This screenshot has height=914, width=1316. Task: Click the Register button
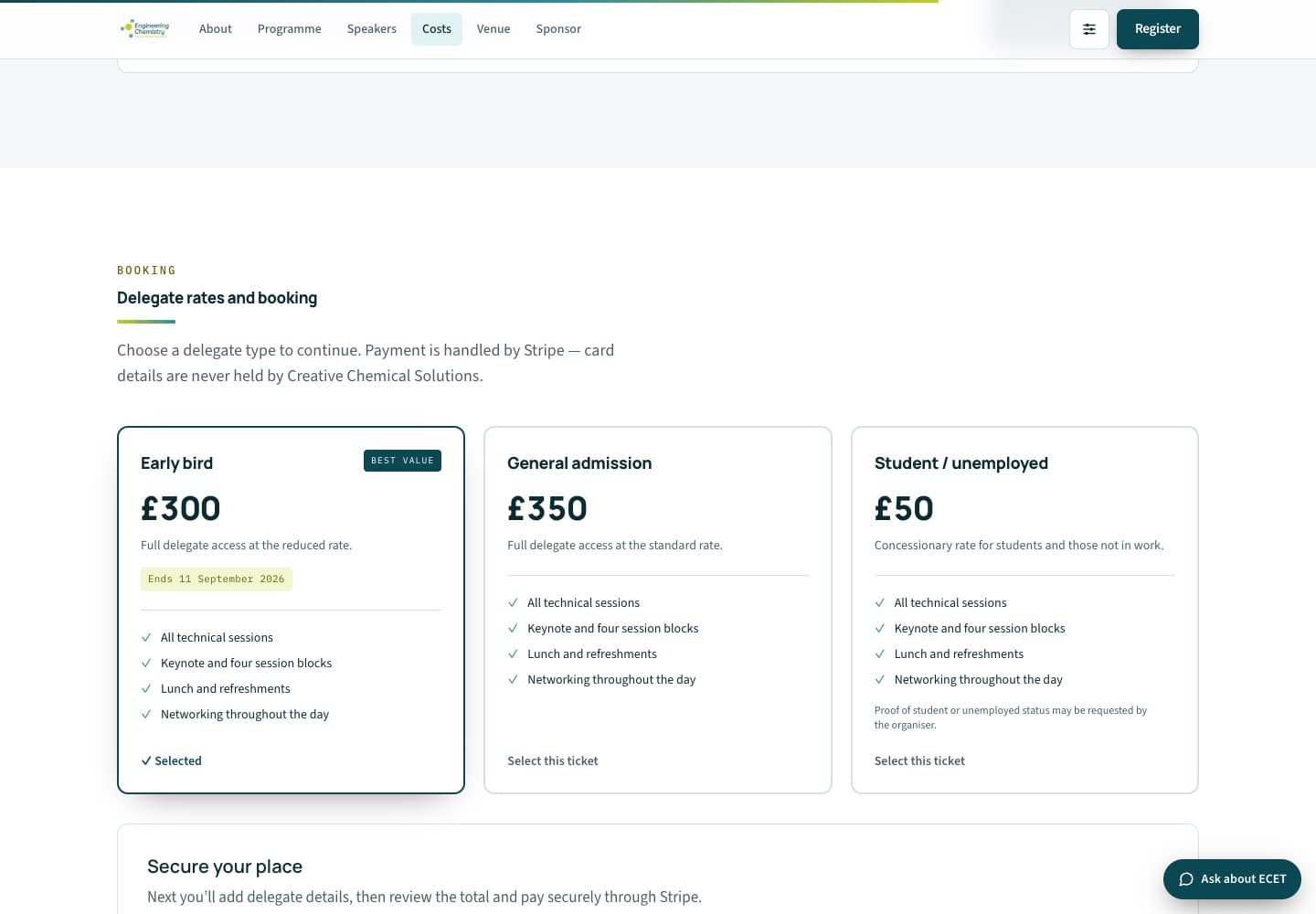1158,29
